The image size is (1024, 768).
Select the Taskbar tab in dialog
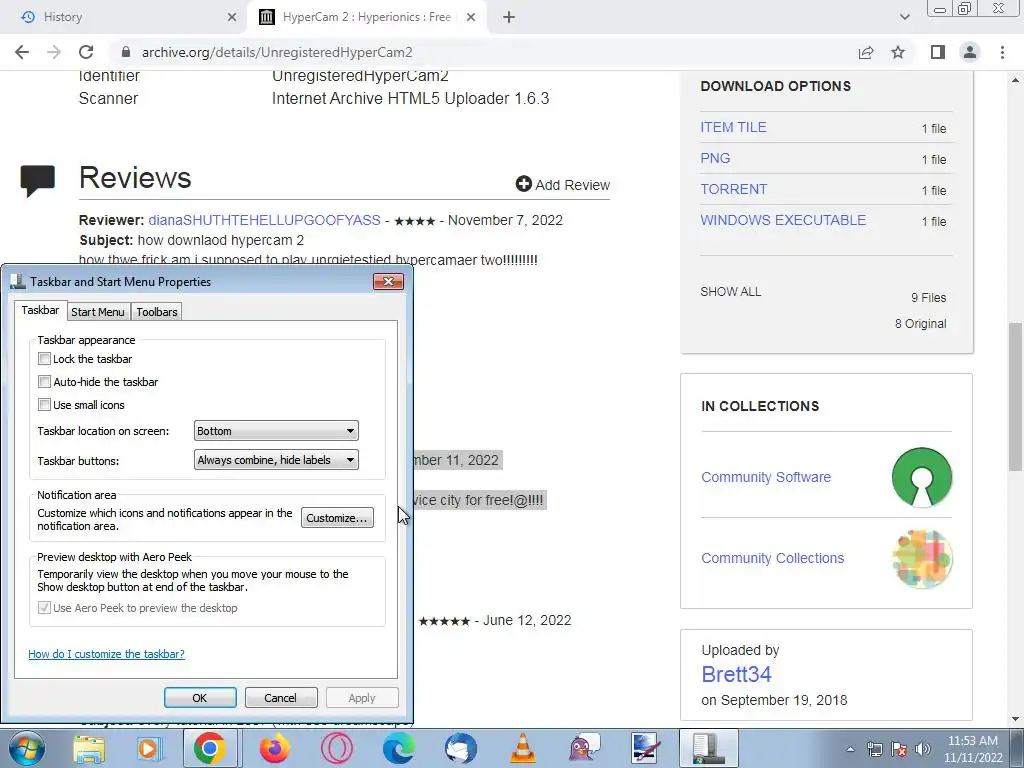click(40, 310)
